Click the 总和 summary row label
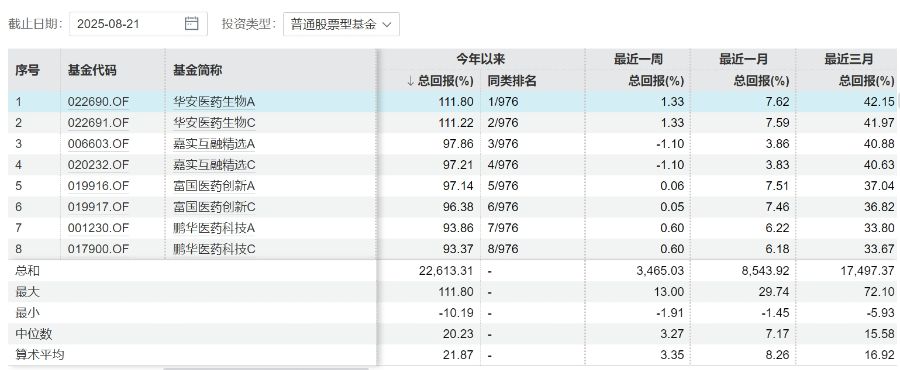 point(28,271)
